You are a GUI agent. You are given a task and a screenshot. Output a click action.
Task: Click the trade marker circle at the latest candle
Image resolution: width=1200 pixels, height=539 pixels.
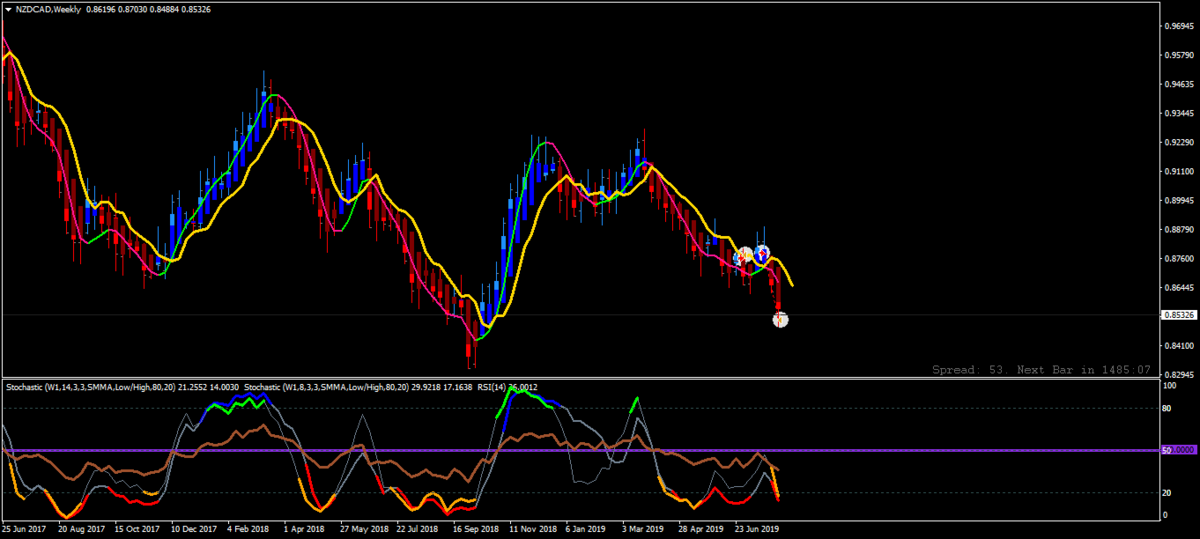[780, 320]
